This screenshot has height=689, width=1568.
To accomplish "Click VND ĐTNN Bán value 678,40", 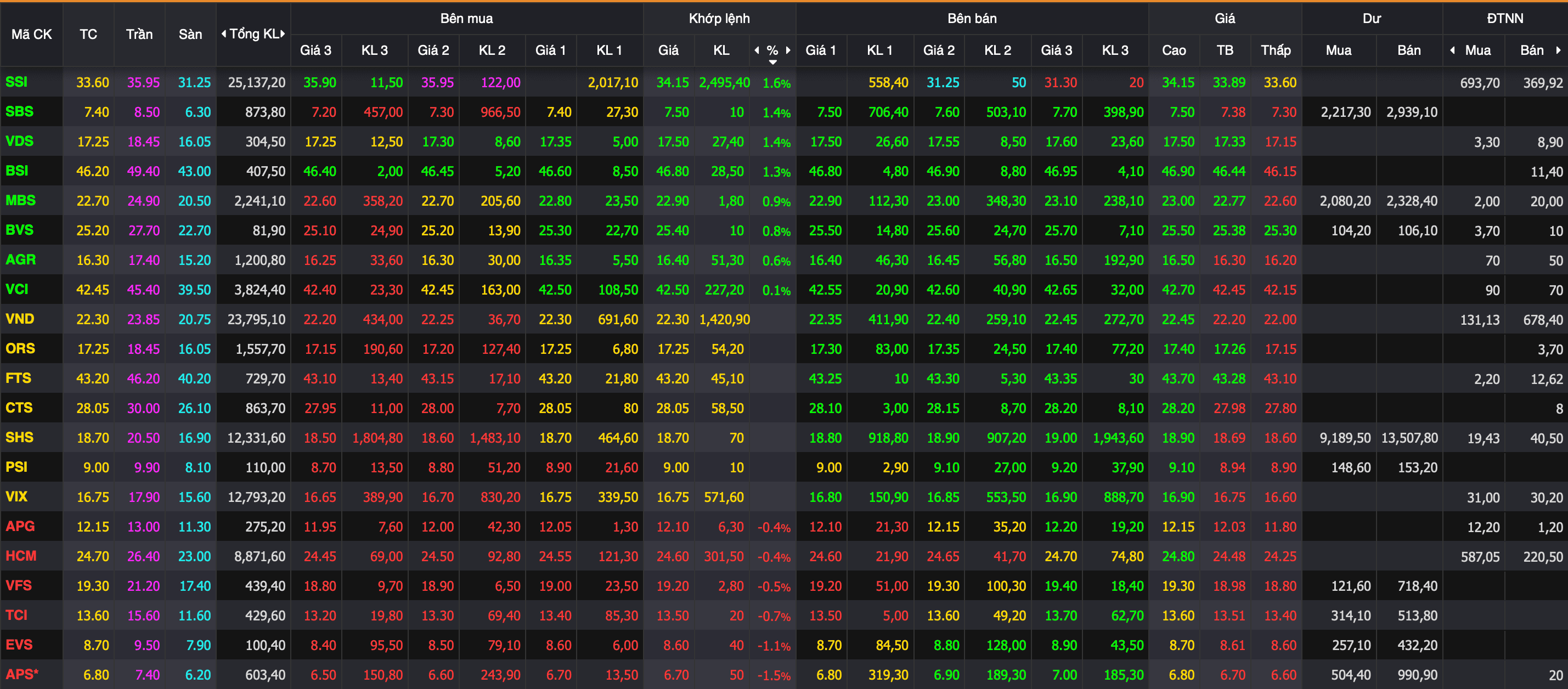I will click(x=1543, y=320).
